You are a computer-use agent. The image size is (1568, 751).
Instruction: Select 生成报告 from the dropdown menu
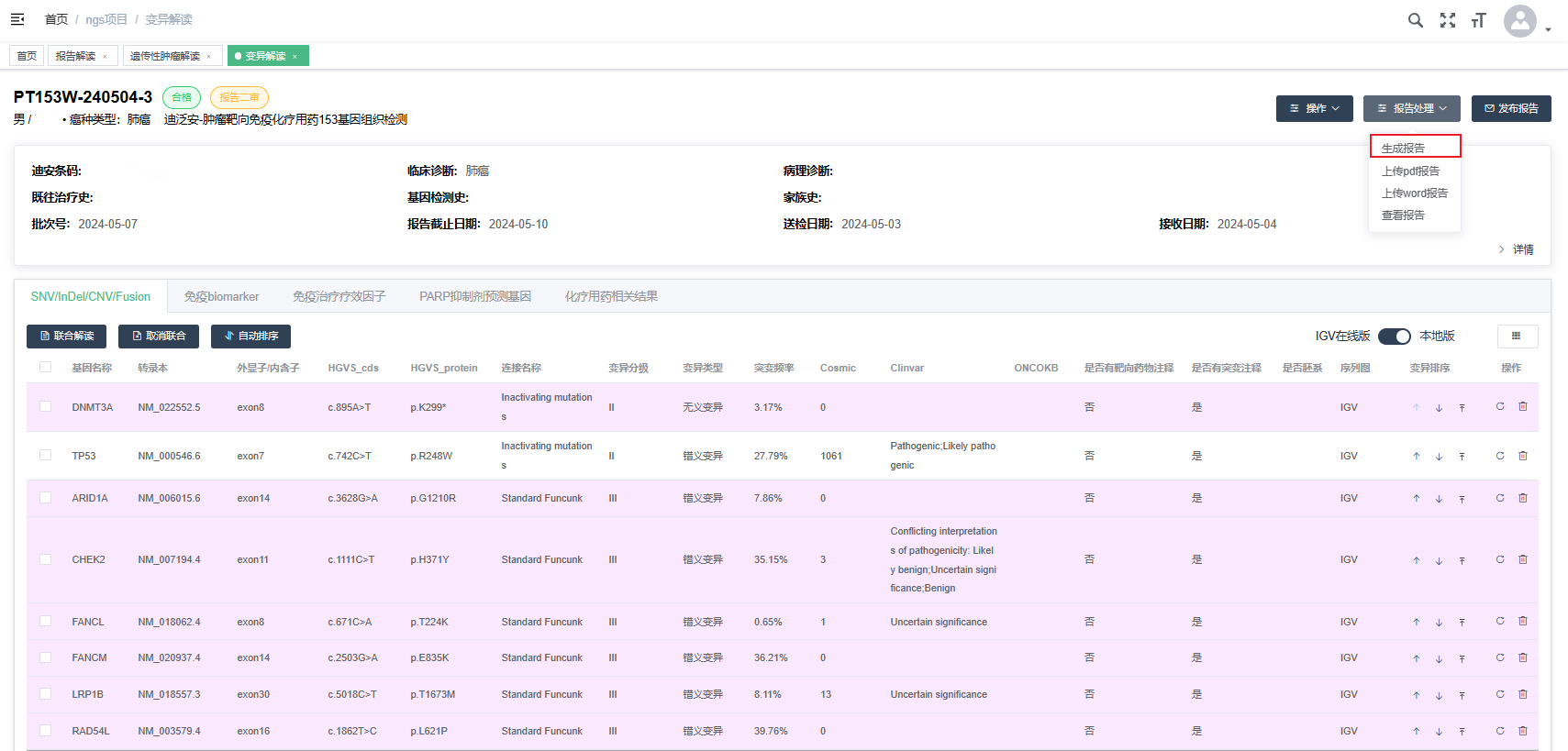point(1404,148)
